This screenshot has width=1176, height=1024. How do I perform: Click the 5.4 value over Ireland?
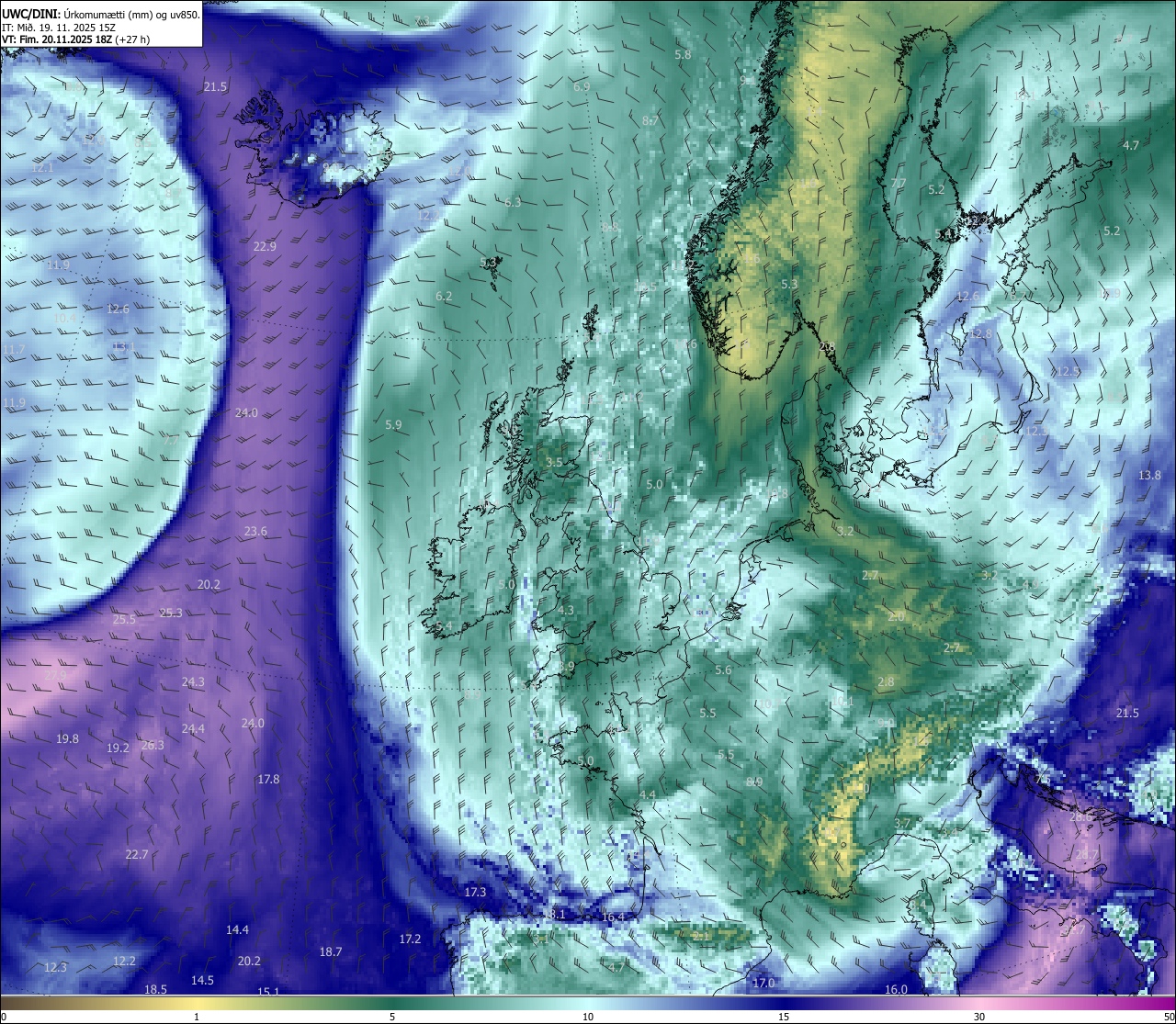(x=445, y=627)
